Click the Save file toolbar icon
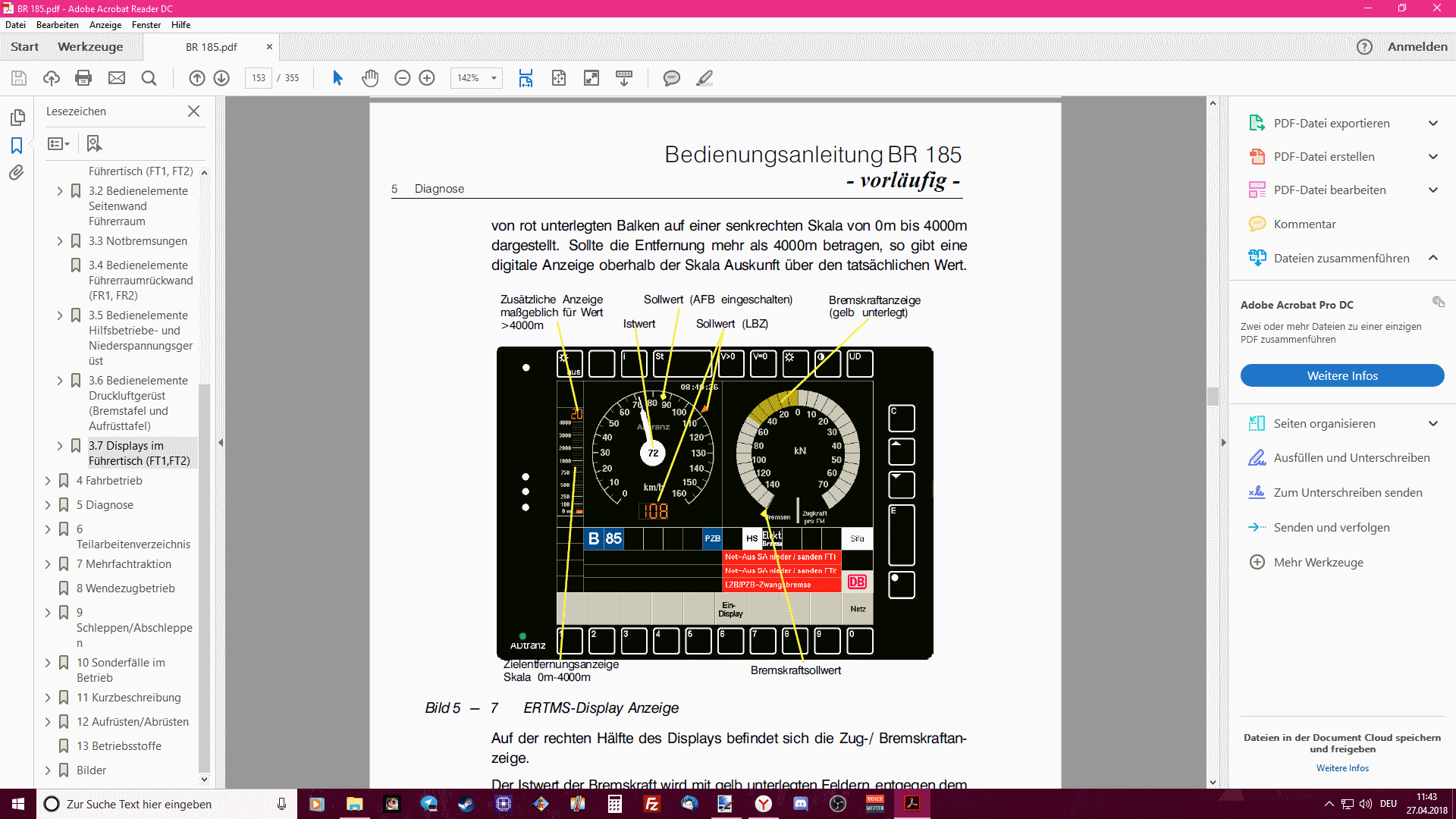This screenshot has height=819, width=1456. pyautogui.click(x=19, y=78)
